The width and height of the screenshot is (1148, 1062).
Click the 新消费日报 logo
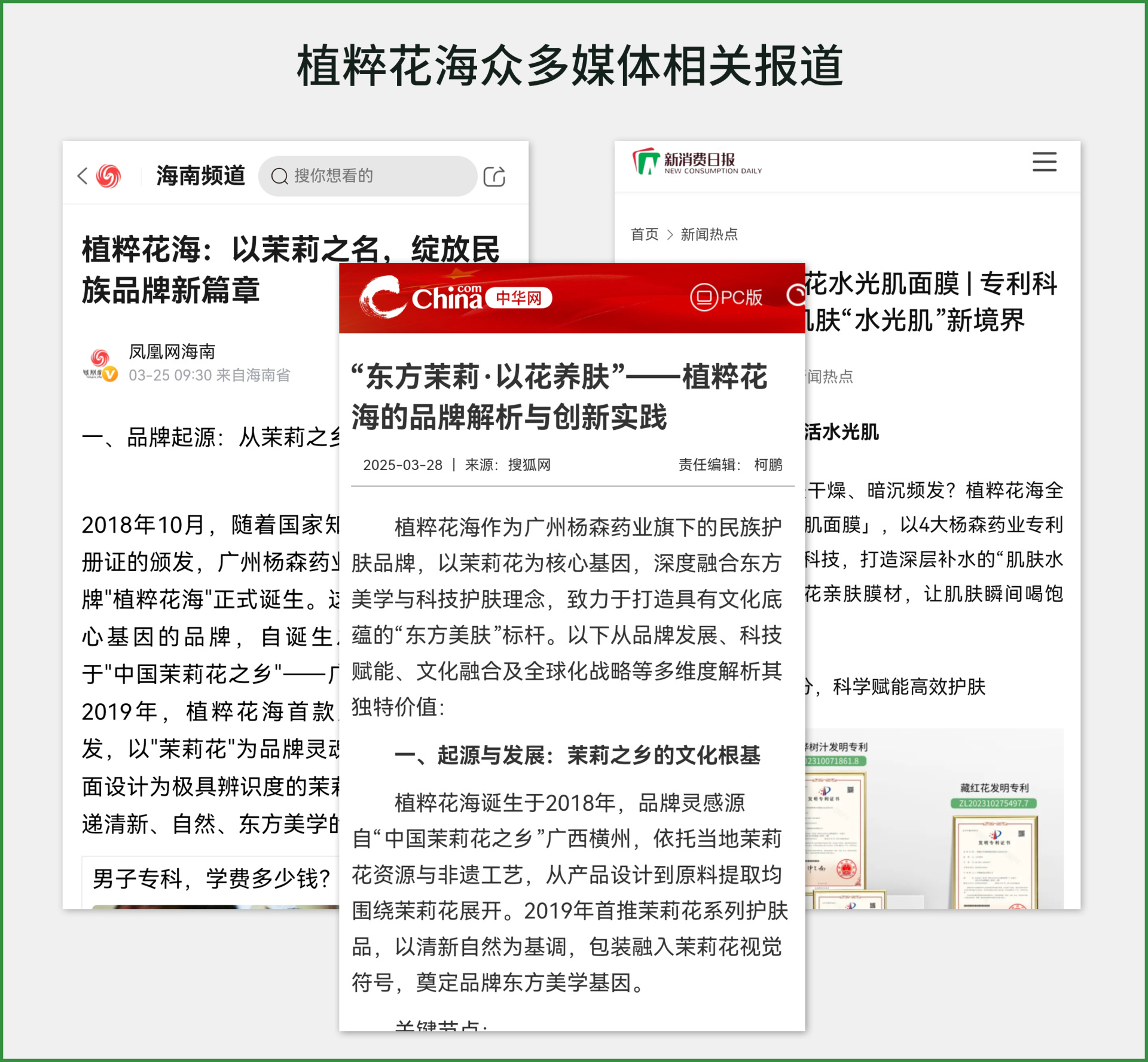click(x=697, y=162)
